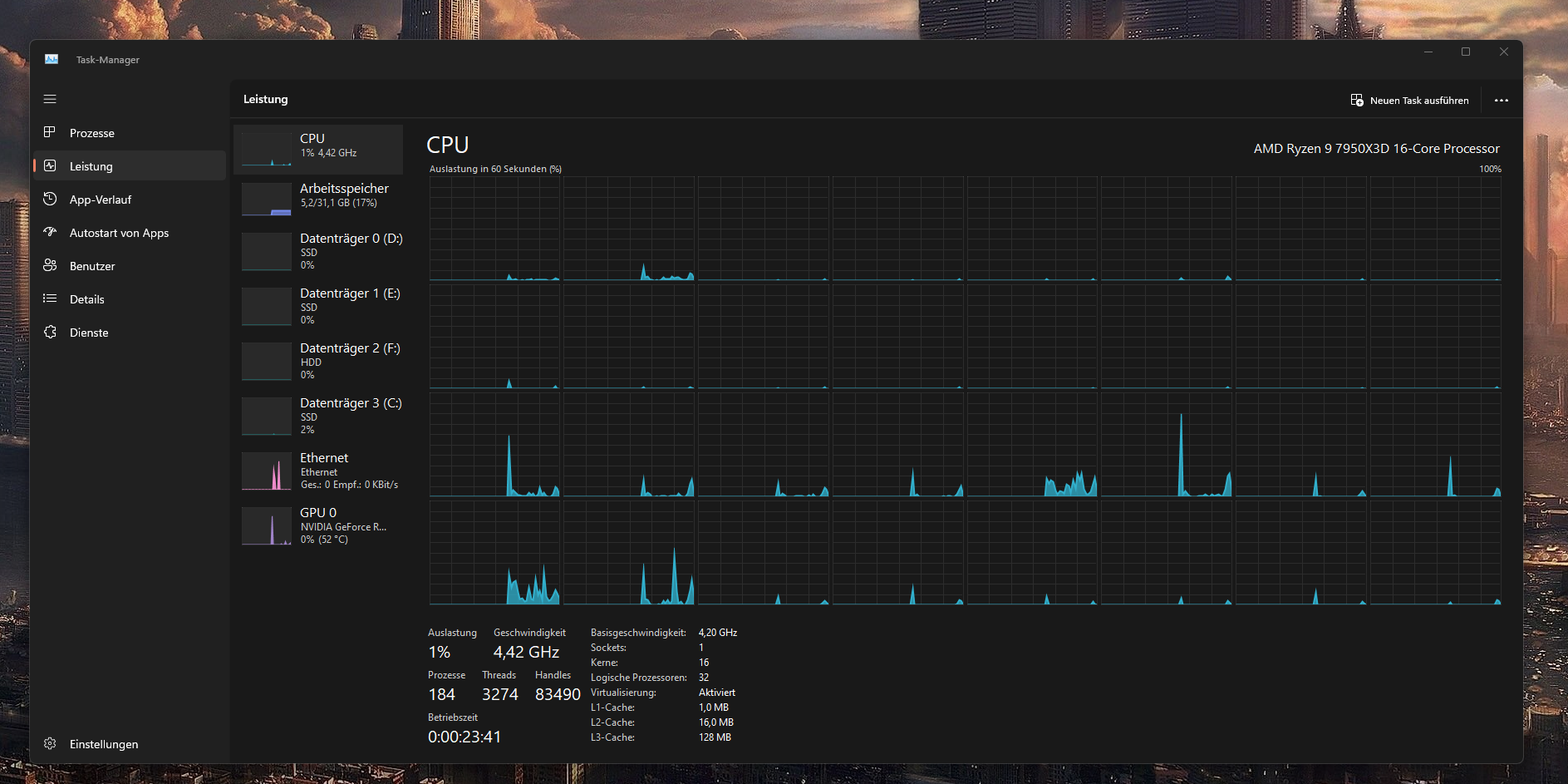Click the AMD Ryzen 9 7950X3D processor name
Viewport: 1568px width, 784px height.
(1376, 149)
